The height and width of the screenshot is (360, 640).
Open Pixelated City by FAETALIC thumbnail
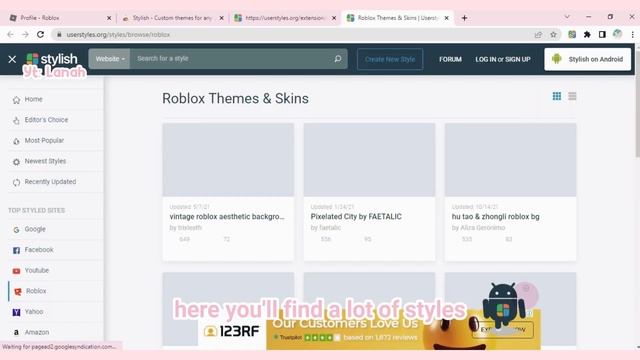(369, 160)
